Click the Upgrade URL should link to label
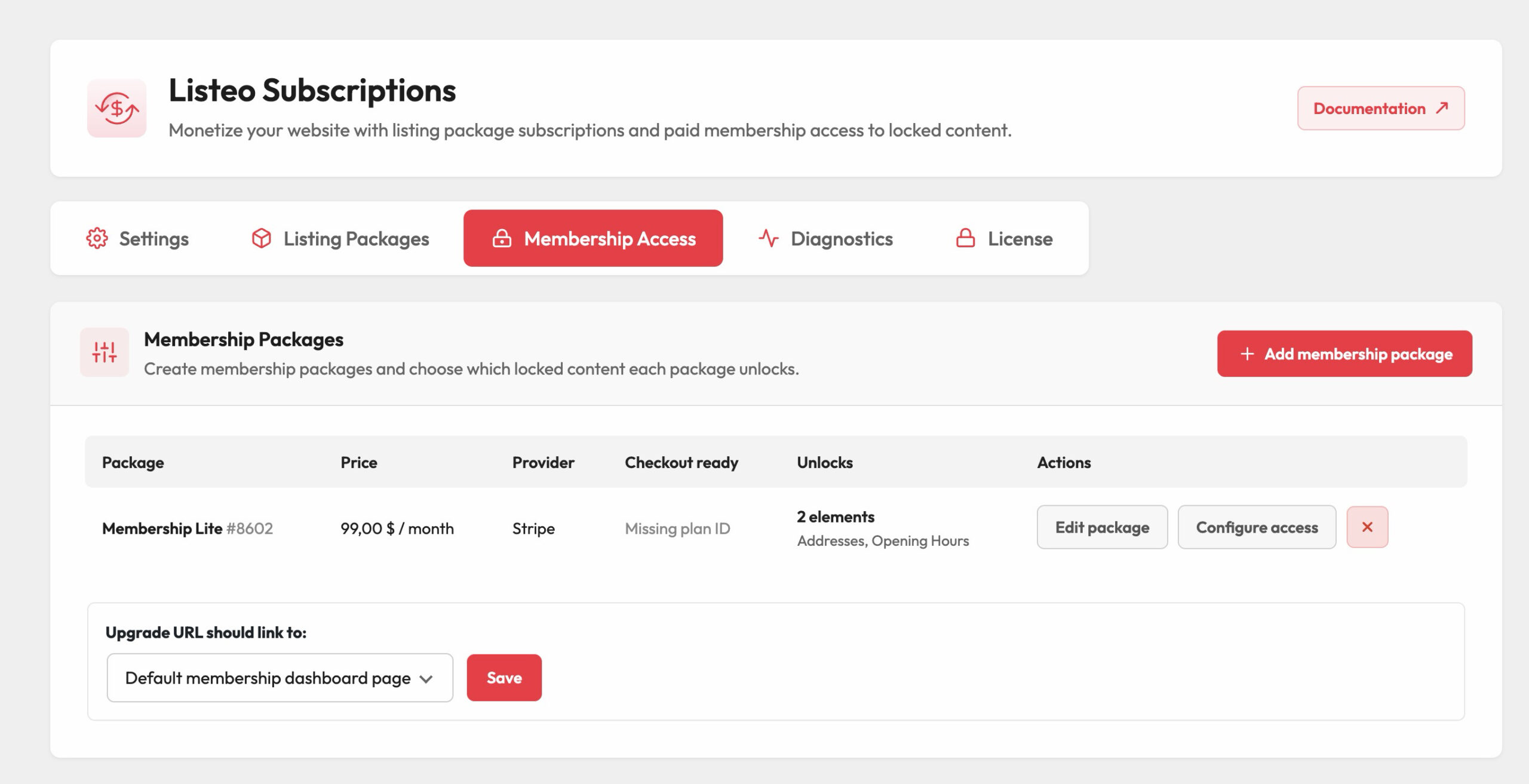The height and width of the screenshot is (784, 1529). click(x=206, y=632)
